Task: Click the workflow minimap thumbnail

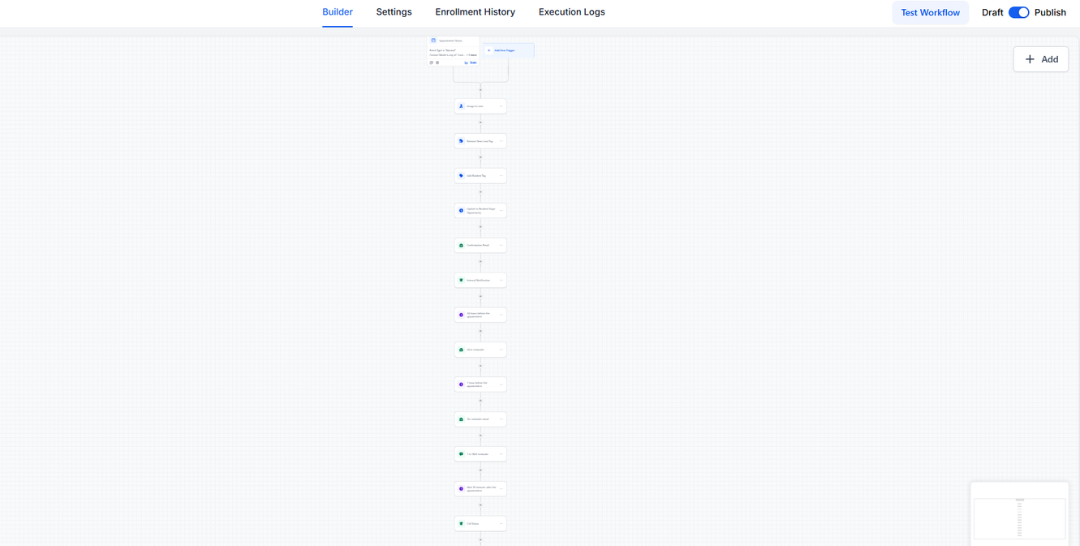Action: click(1021, 512)
